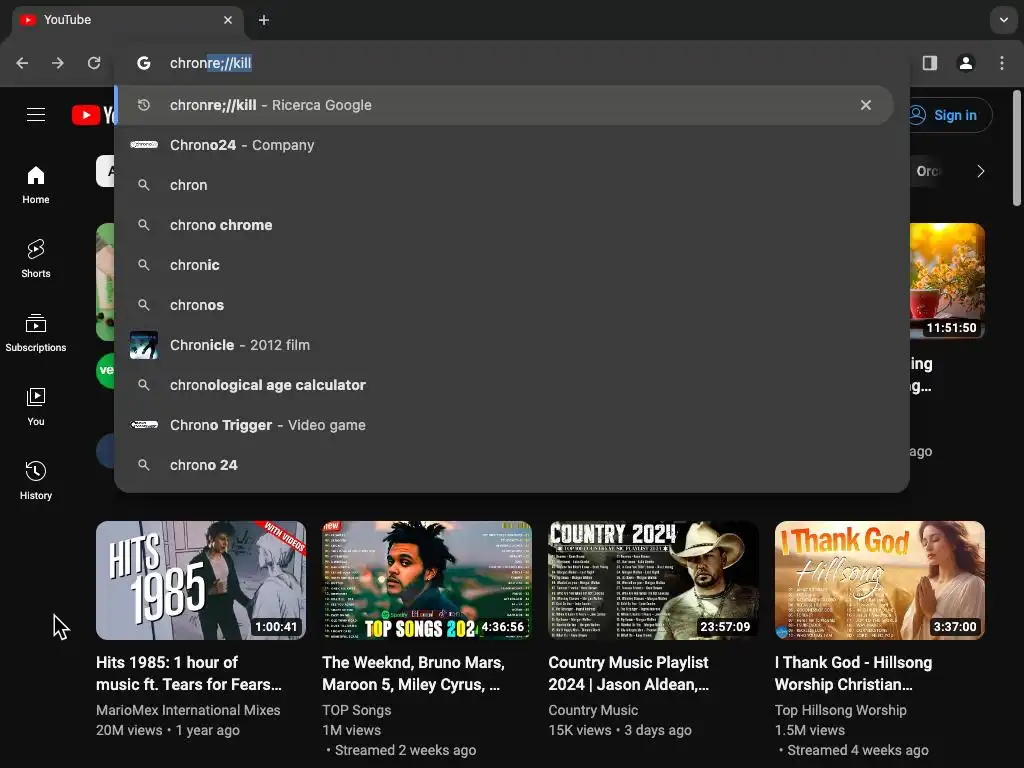The height and width of the screenshot is (768, 1024).
Task: Open the Top Songs 2024 Weeknd thumbnail
Action: (x=427, y=580)
